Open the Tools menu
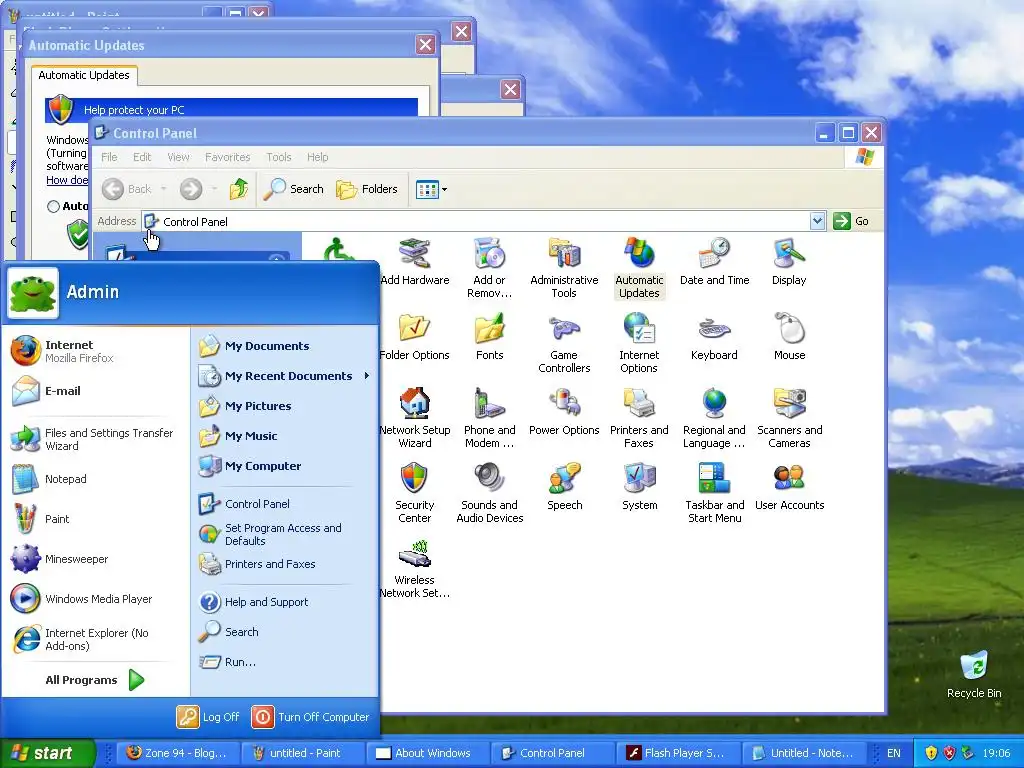The image size is (1024, 768). (x=278, y=157)
